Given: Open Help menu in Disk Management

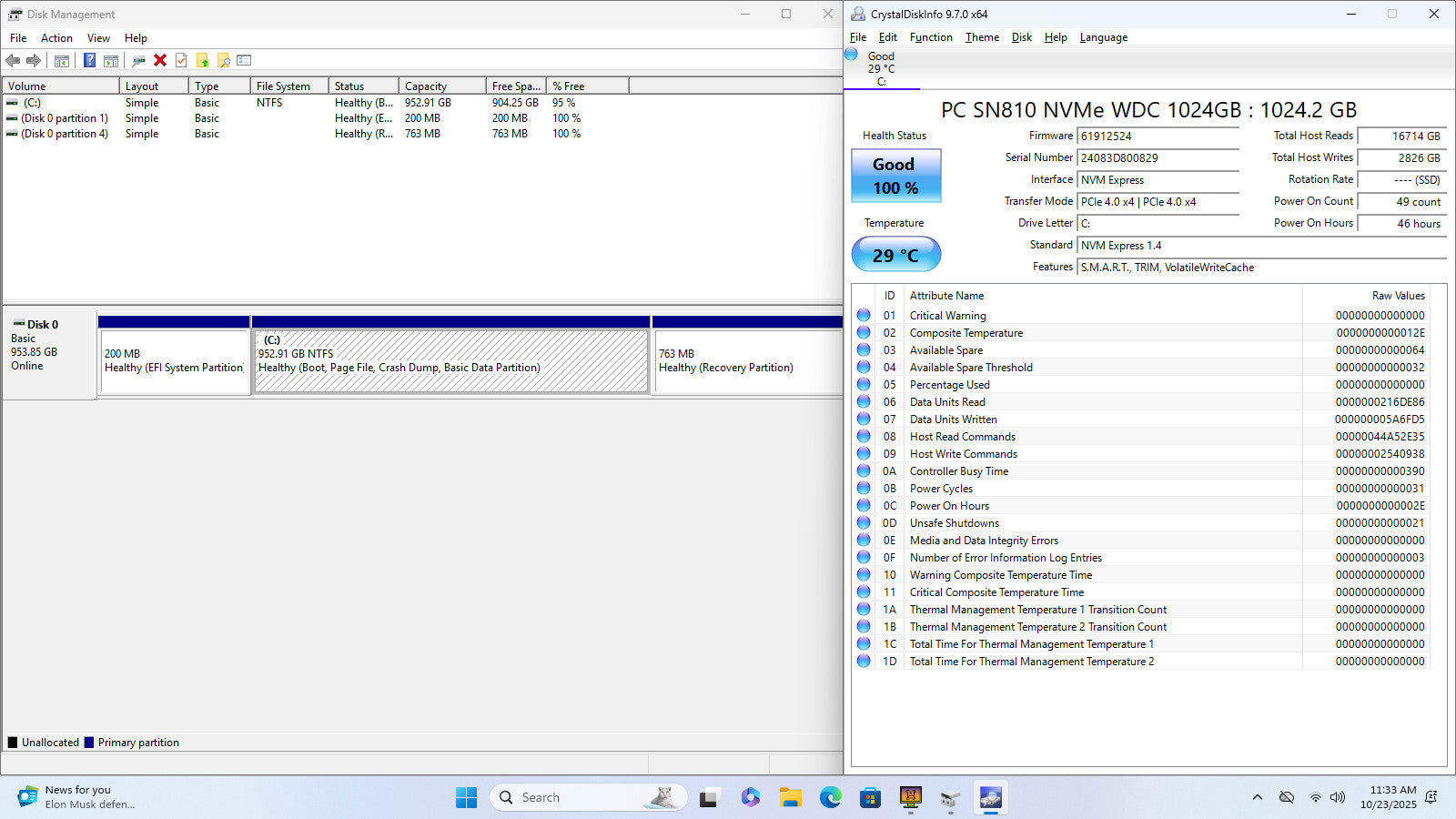Looking at the screenshot, I should tap(136, 37).
